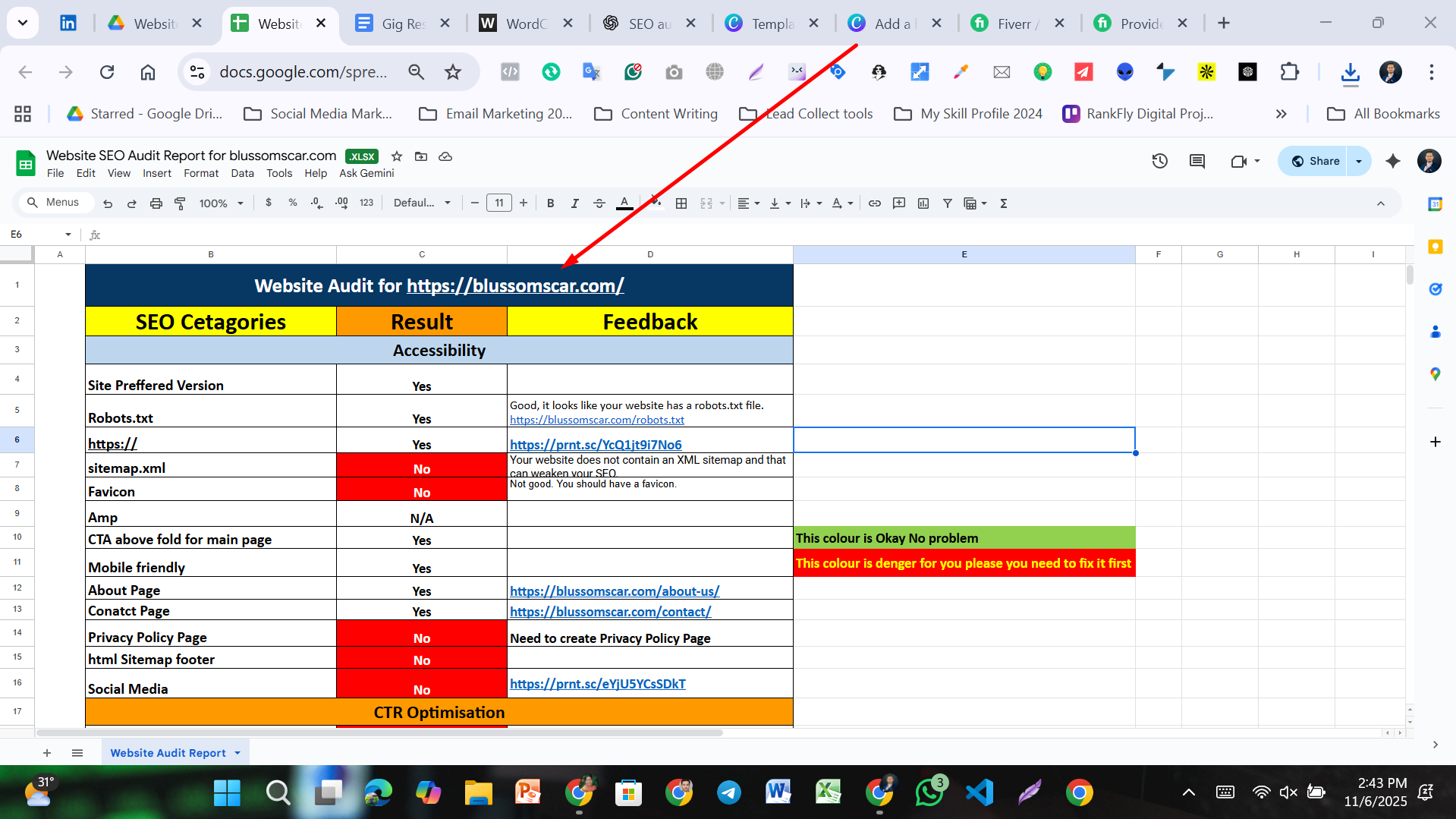The image size is (1456, 819).
Task: Open version history
Action: pos(1159,161)
